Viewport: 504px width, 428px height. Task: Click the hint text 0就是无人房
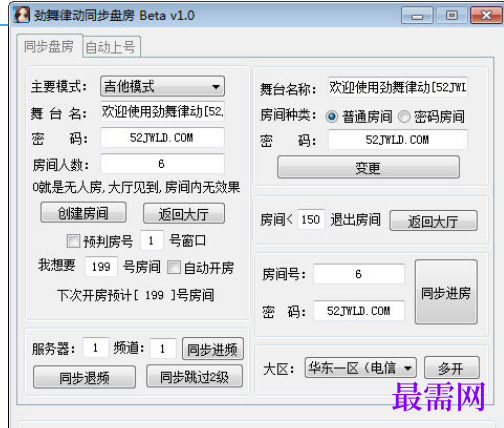tap(67, 188)
